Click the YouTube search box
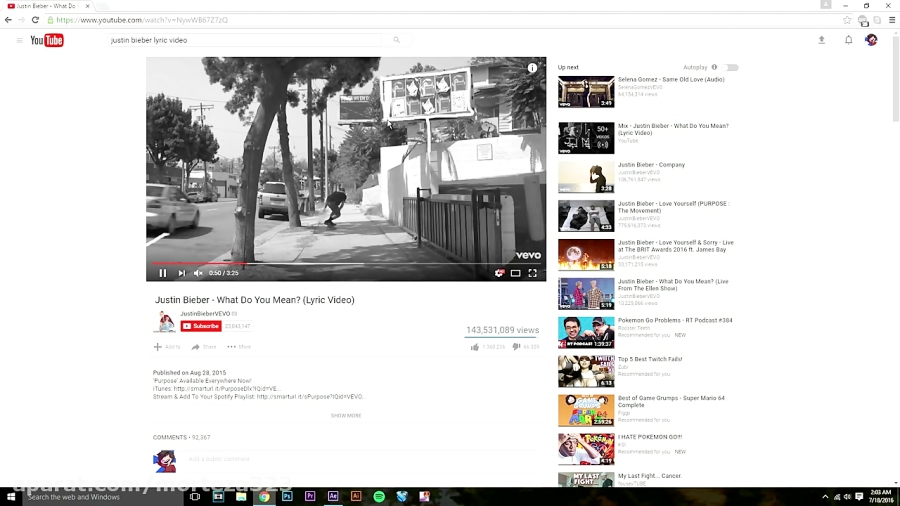This screenshot has width=900, height=506. point(245,40)
